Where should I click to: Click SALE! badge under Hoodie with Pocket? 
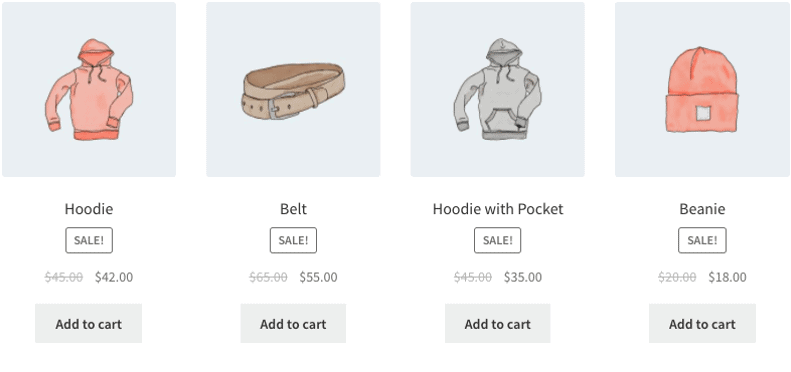pyautogui.click(x=497, y=240)
